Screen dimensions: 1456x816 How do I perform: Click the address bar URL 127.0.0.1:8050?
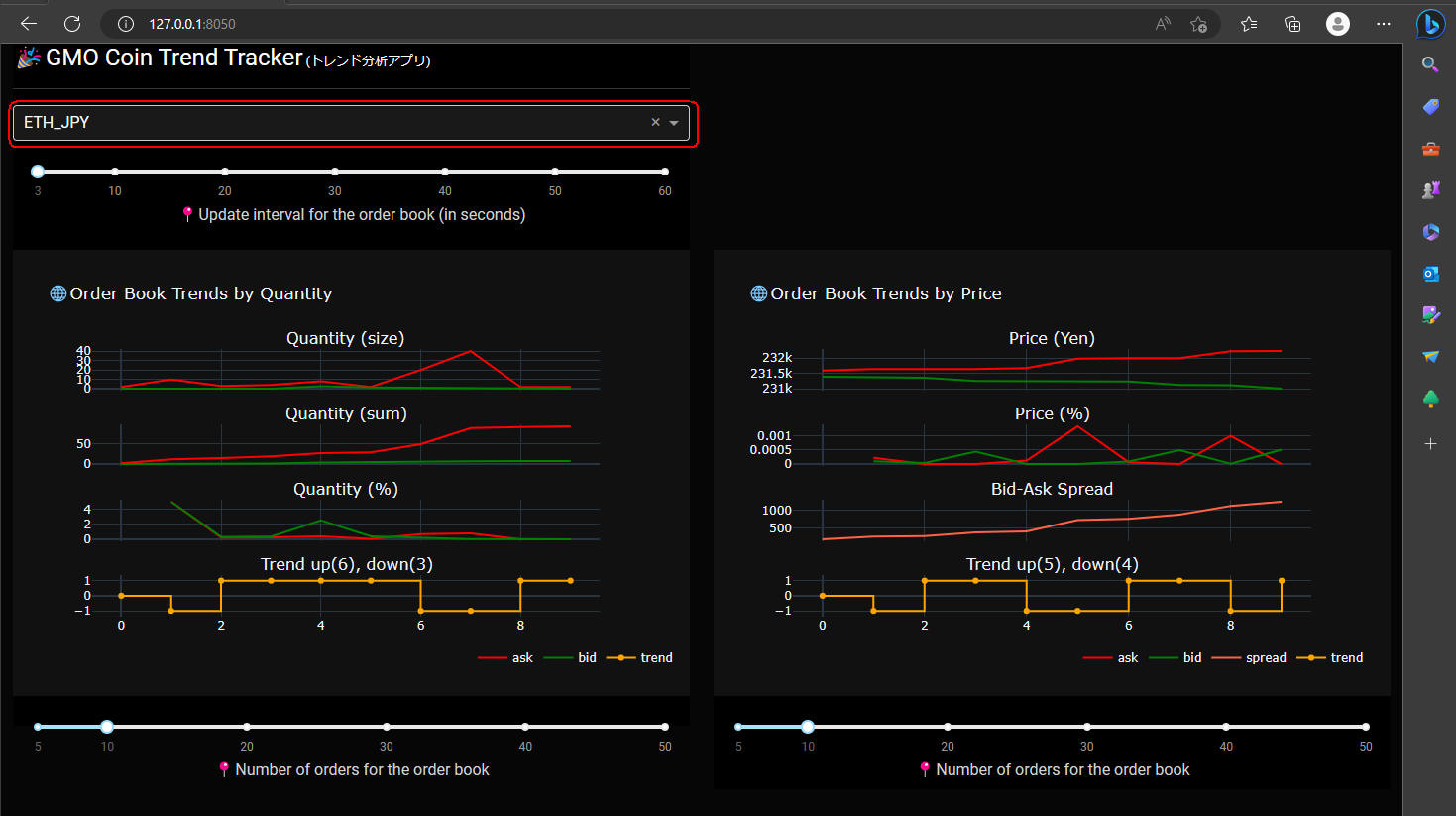(x=192, y=24)
